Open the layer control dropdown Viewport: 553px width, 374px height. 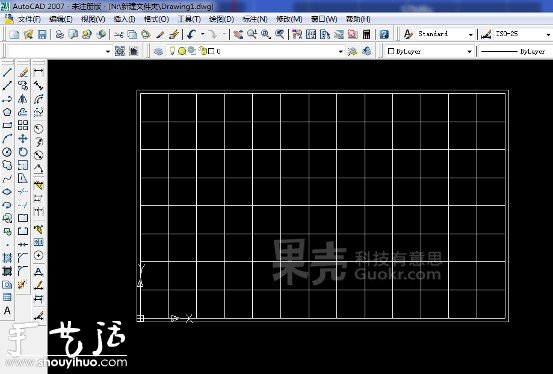tap(340, 52)
